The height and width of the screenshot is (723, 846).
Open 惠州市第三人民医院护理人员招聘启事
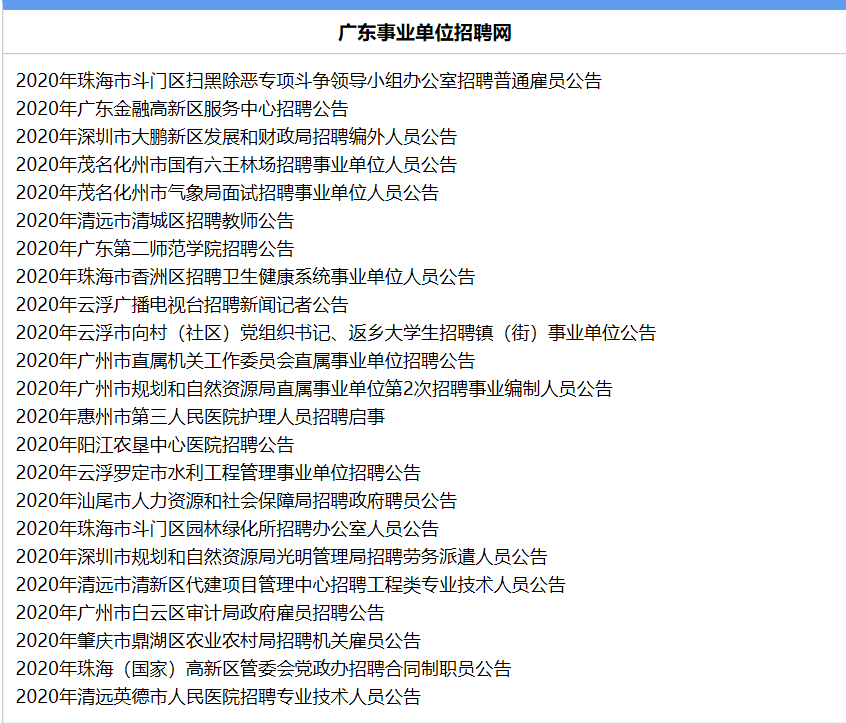(200, 417)
